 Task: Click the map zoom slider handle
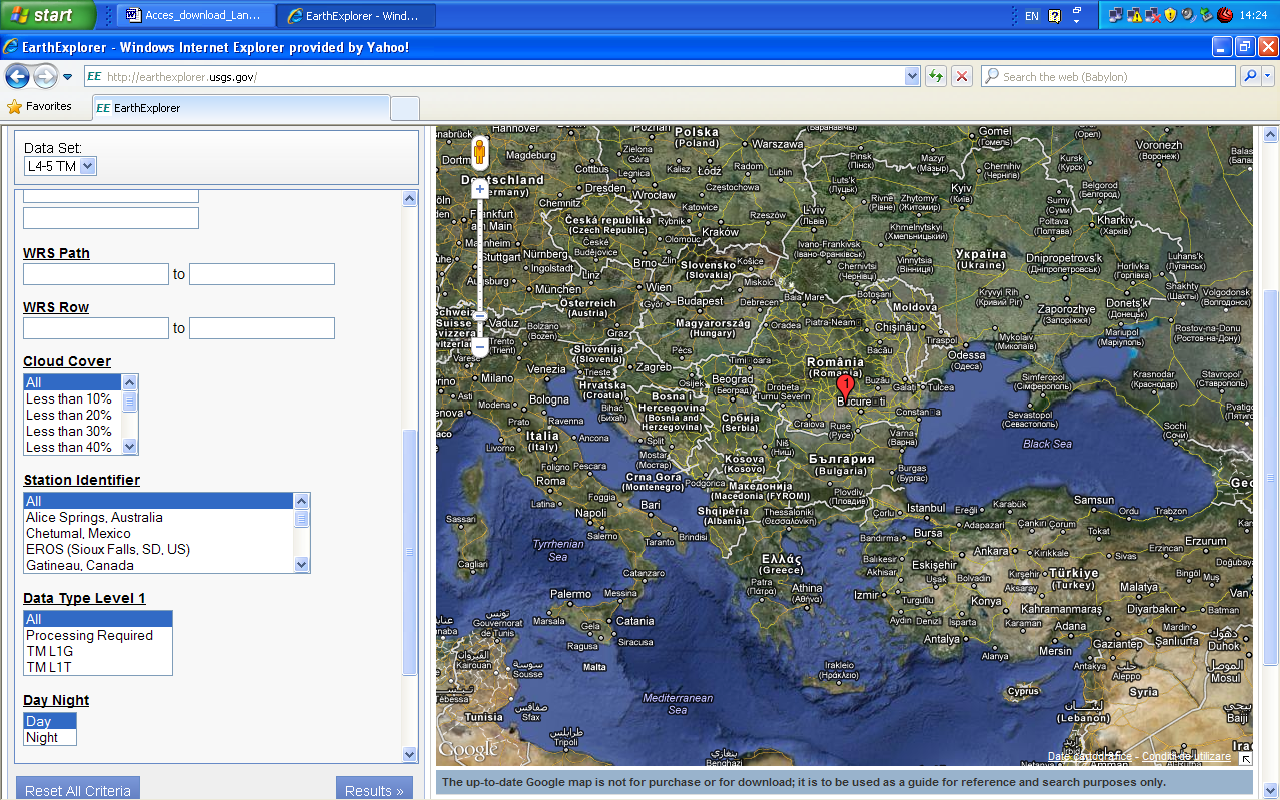480,316
